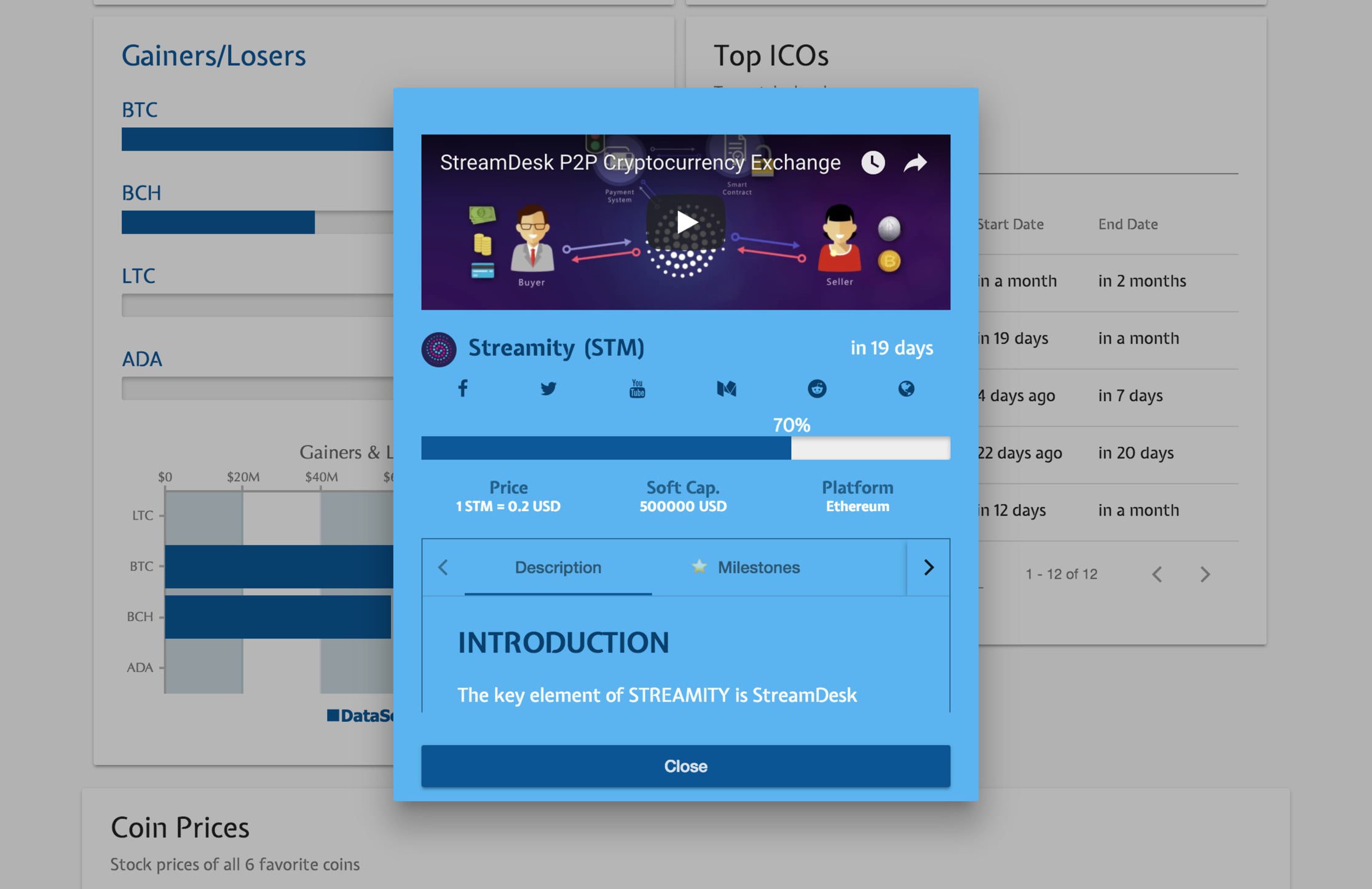
Task: Open Streamity's Reddit community icon
Action: (817, 388)
